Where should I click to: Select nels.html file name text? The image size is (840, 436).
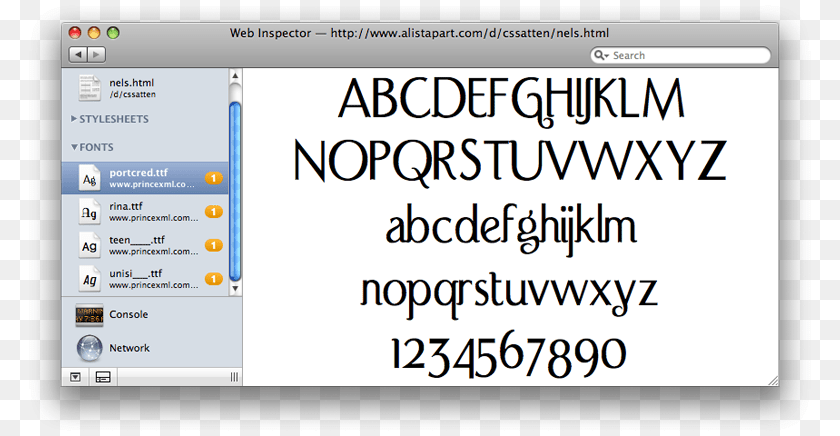[x=131, y=82]
